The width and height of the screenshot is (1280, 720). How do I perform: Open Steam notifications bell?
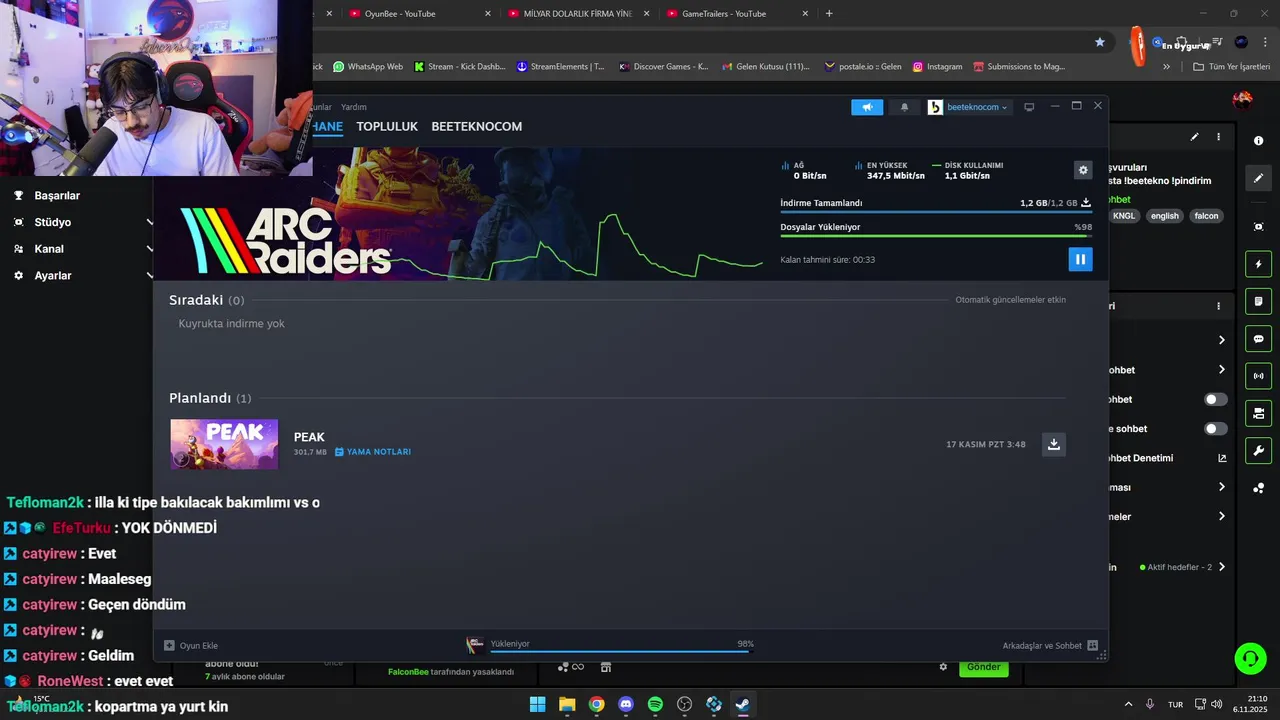pos(904,107)
